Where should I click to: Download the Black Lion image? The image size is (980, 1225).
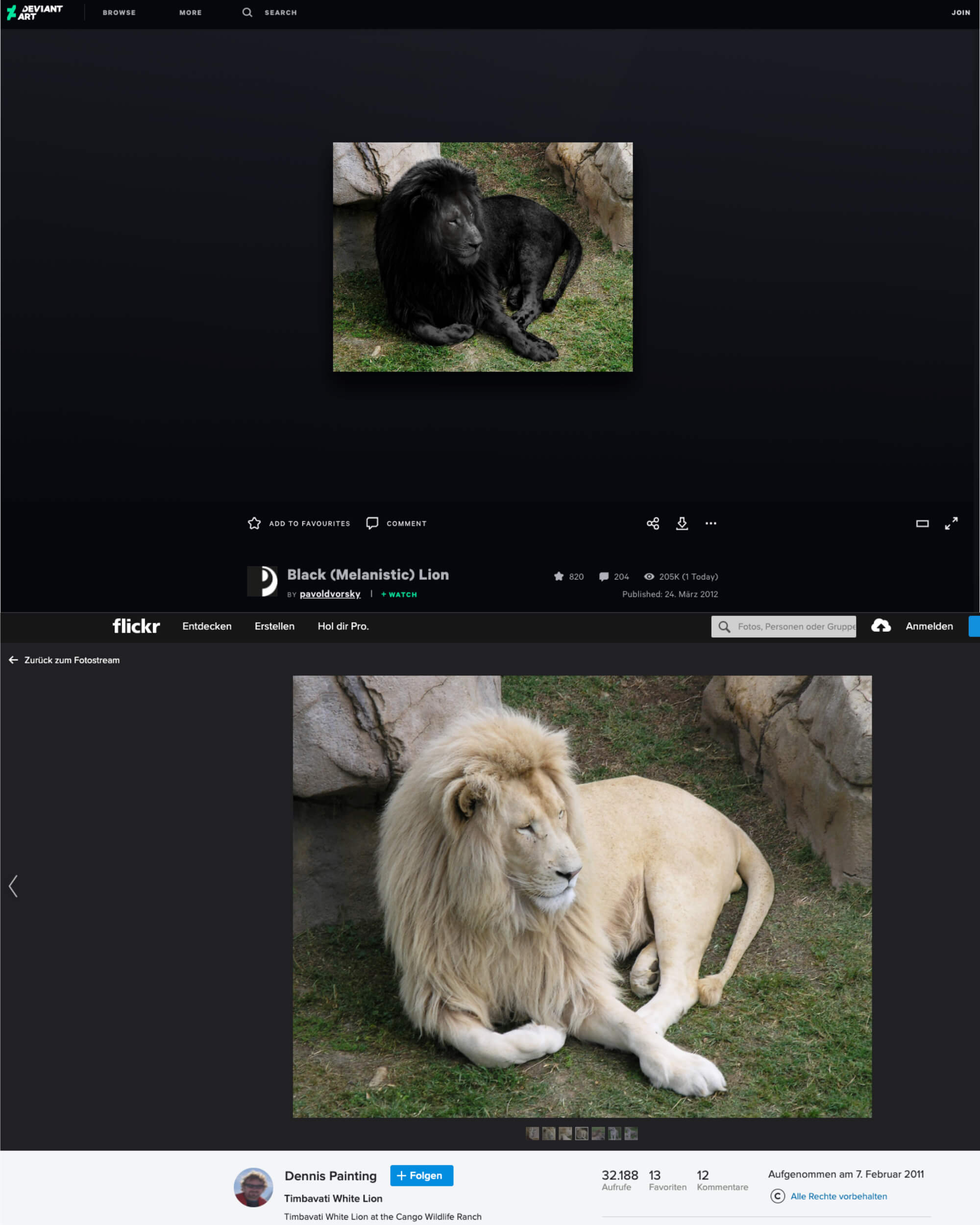click(682, 523)
